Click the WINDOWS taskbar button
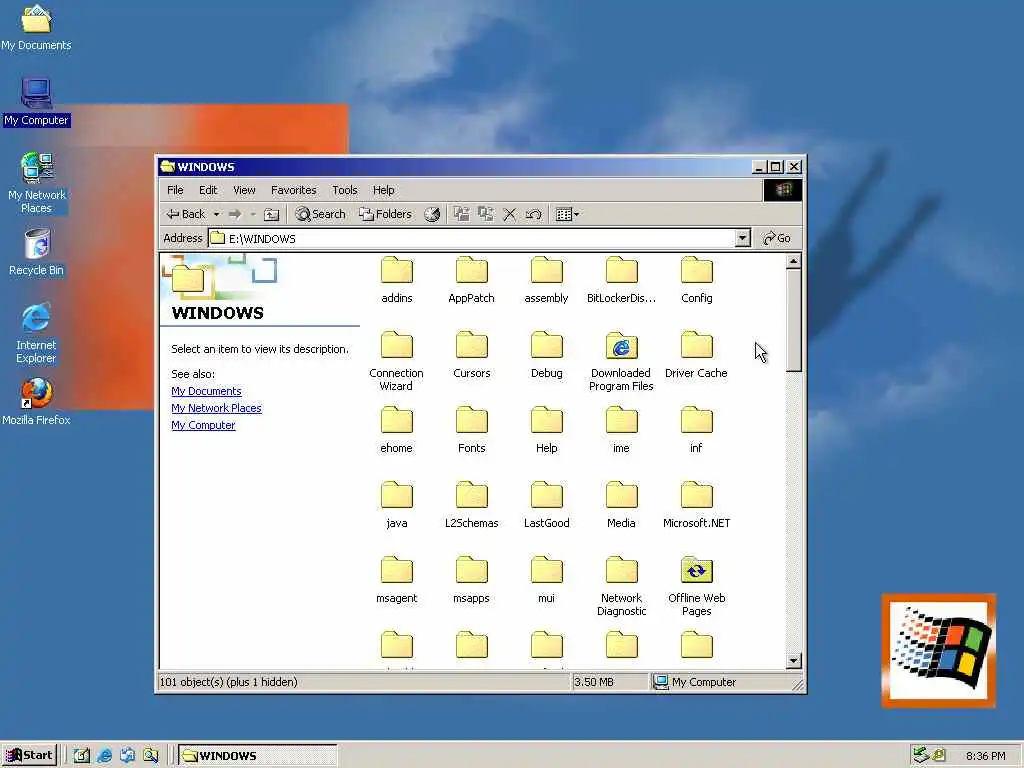The height and width of the screenshot is (768, 1024). click(x=258, y=756)
